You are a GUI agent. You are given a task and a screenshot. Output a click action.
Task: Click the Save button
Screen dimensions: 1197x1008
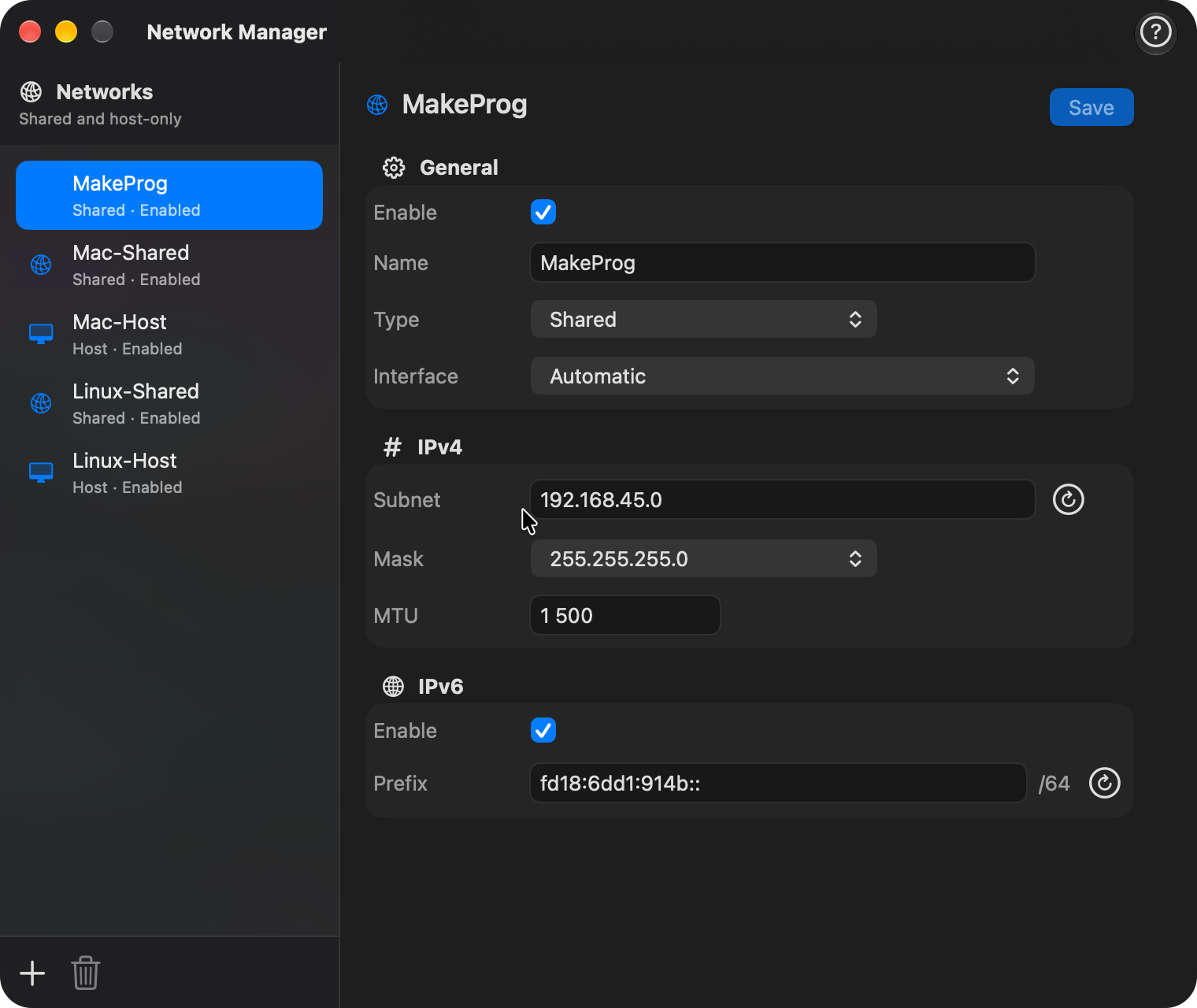point(1091,107)
